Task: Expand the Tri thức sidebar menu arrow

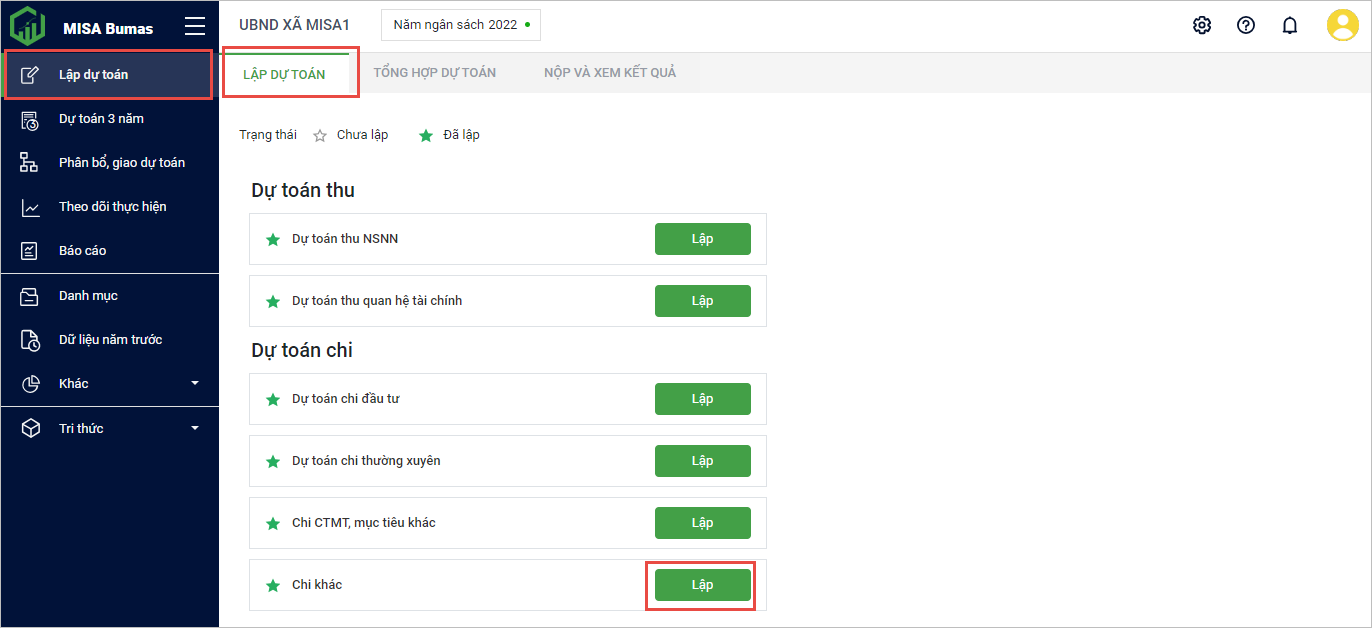Action: [195, 429]
